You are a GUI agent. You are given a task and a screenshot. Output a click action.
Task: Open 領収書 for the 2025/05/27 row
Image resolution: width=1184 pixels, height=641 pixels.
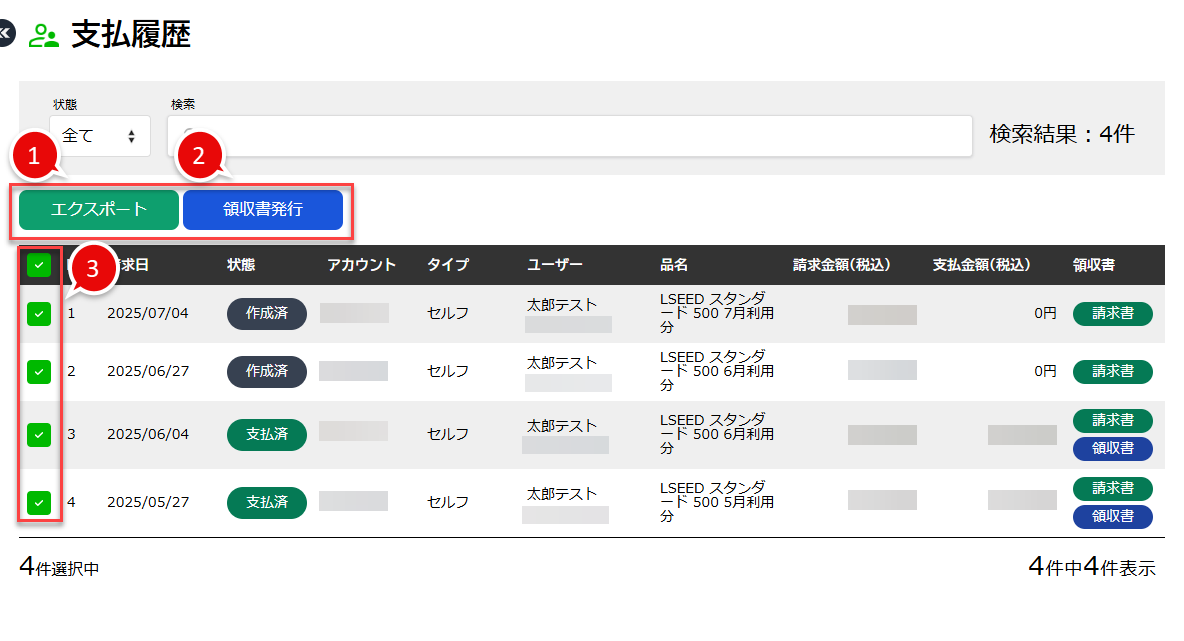tap(1112, 517)
